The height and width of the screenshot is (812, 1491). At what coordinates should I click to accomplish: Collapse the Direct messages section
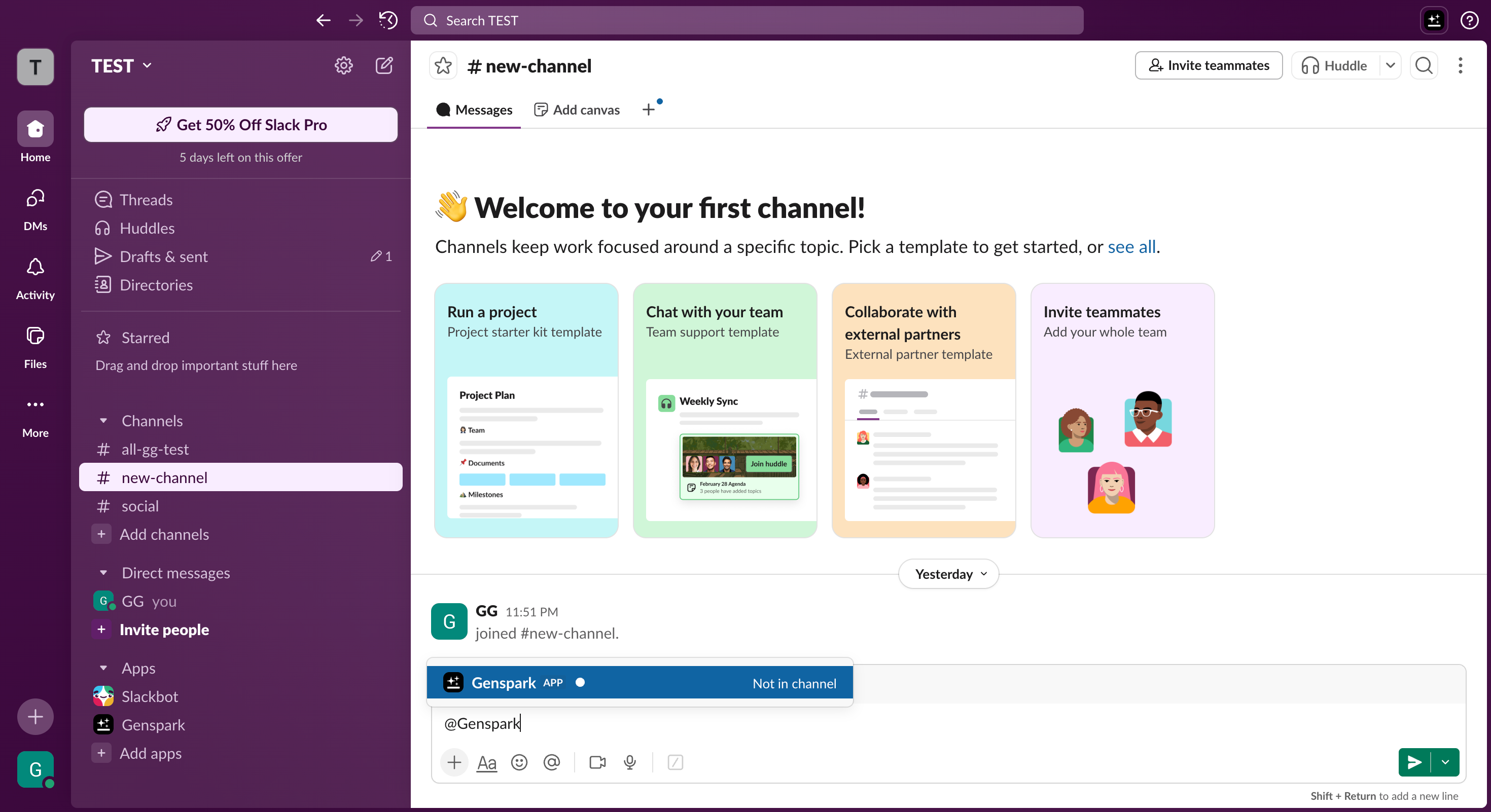tap(103, 573)
